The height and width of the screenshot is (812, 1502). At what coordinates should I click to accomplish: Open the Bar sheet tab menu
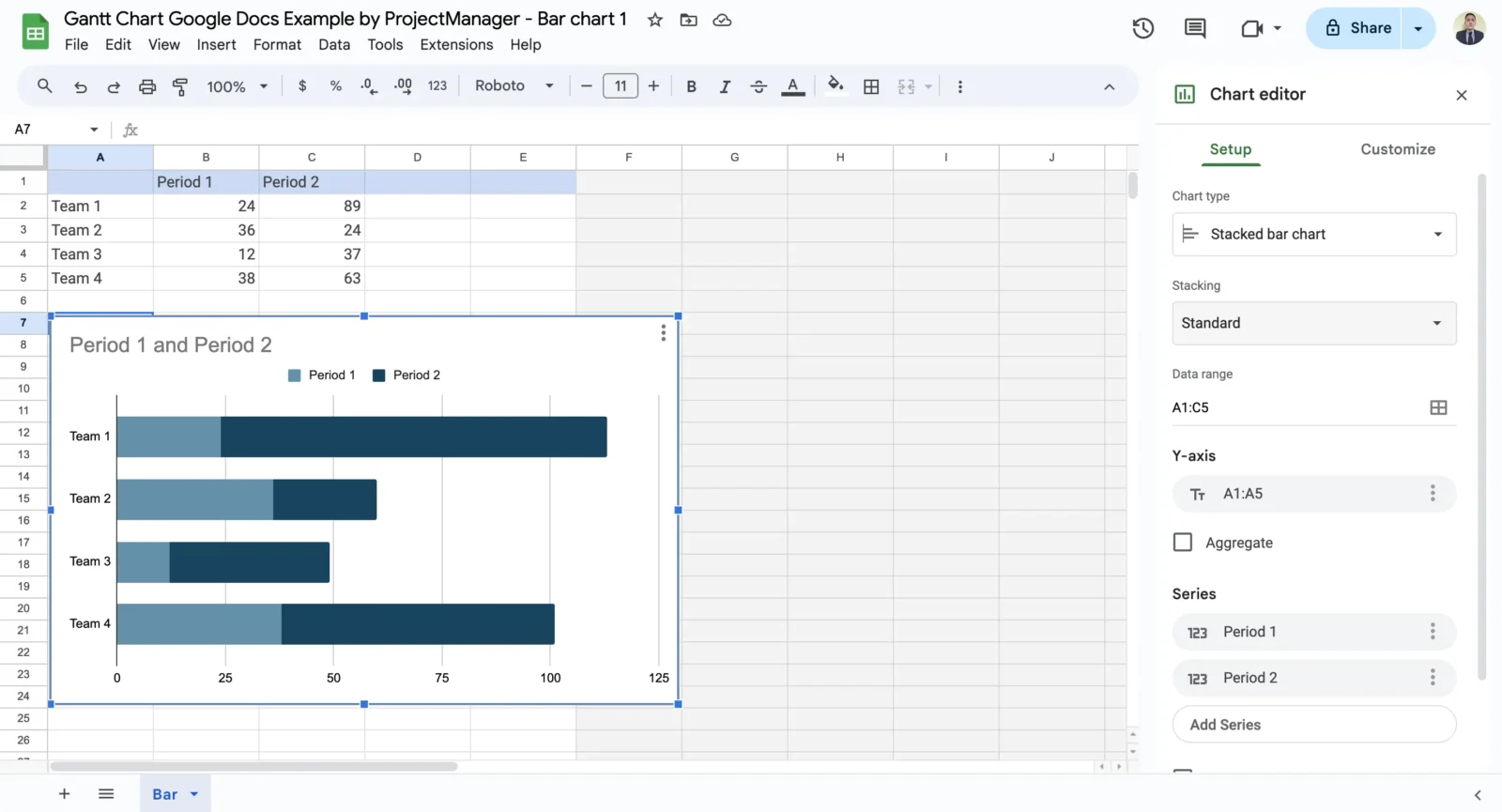194,794
